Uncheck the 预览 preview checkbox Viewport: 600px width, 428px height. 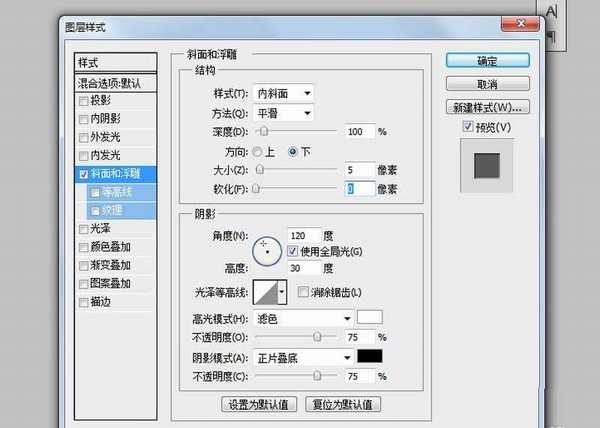[x=470, y=127]
